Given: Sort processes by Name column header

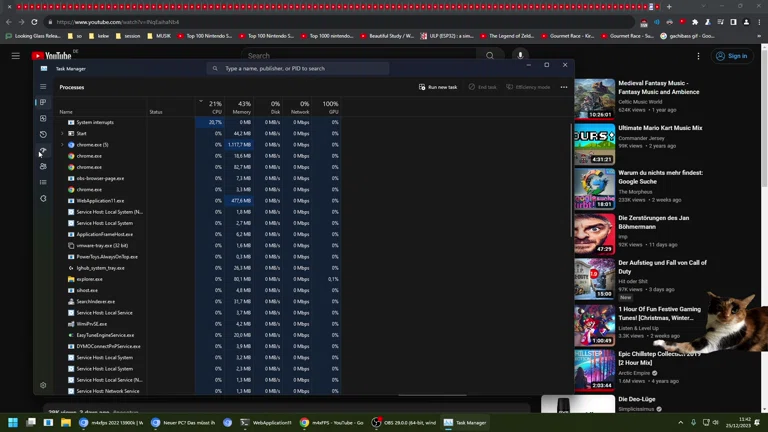Looking at the screenshot, I should pos(66,112).
